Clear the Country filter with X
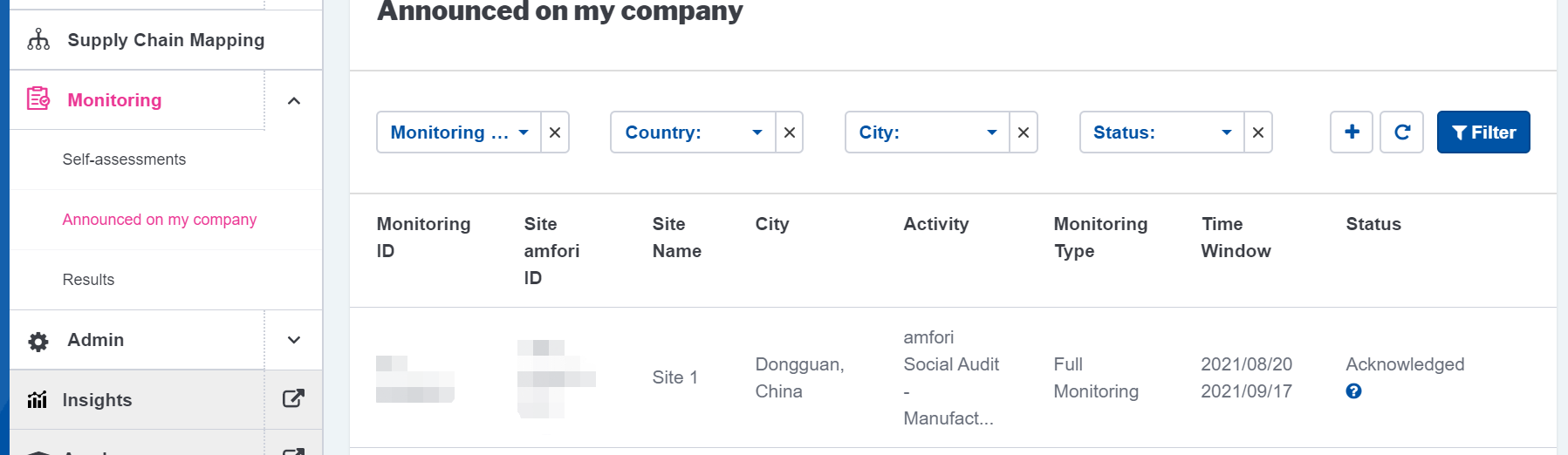1568x455 pixels. (x=789, y=132)
